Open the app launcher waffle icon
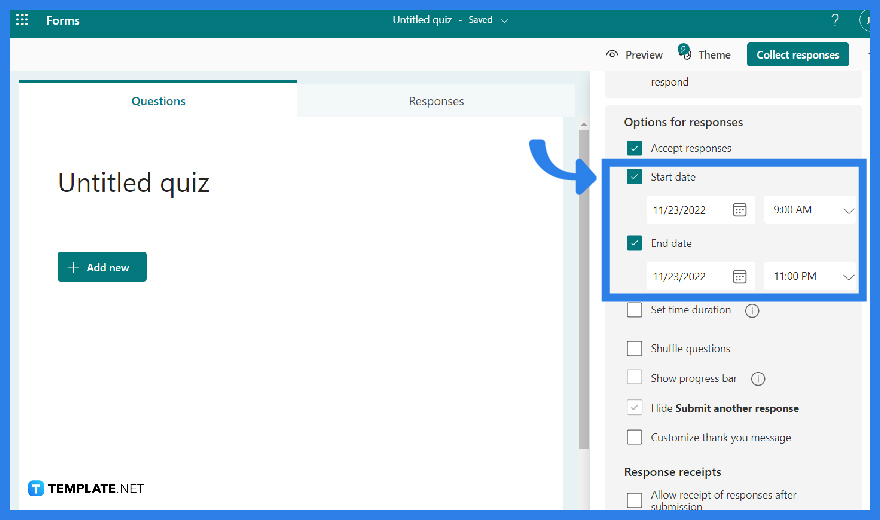Viewport: 880px width, 520px height. click(x=22, y=20)
